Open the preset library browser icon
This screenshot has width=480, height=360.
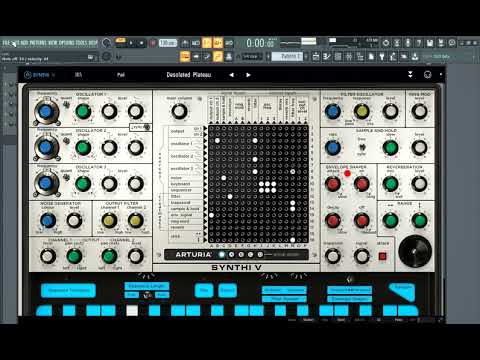tap(78, 75)
